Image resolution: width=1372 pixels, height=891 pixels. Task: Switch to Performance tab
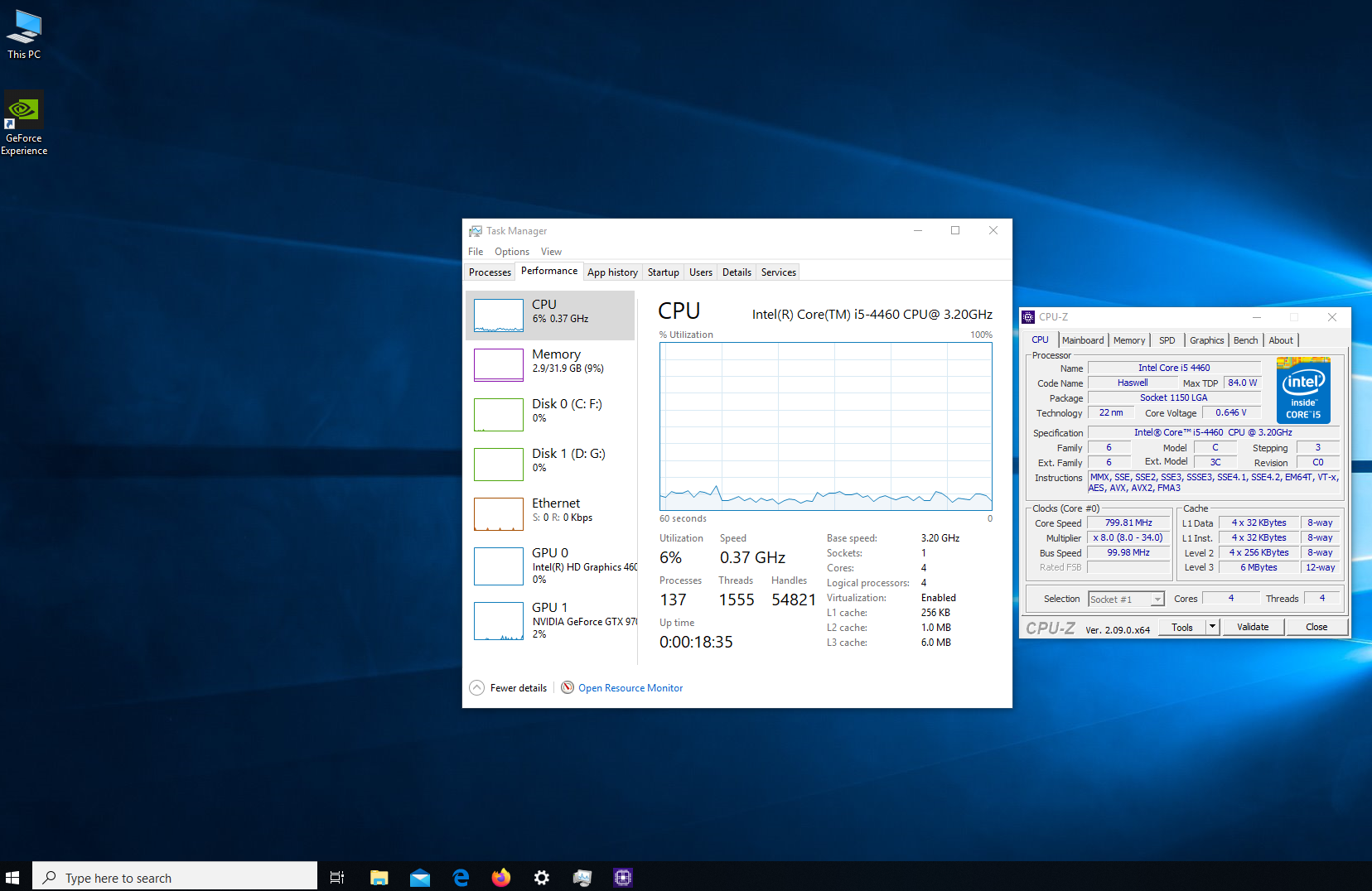click(549, 271)
